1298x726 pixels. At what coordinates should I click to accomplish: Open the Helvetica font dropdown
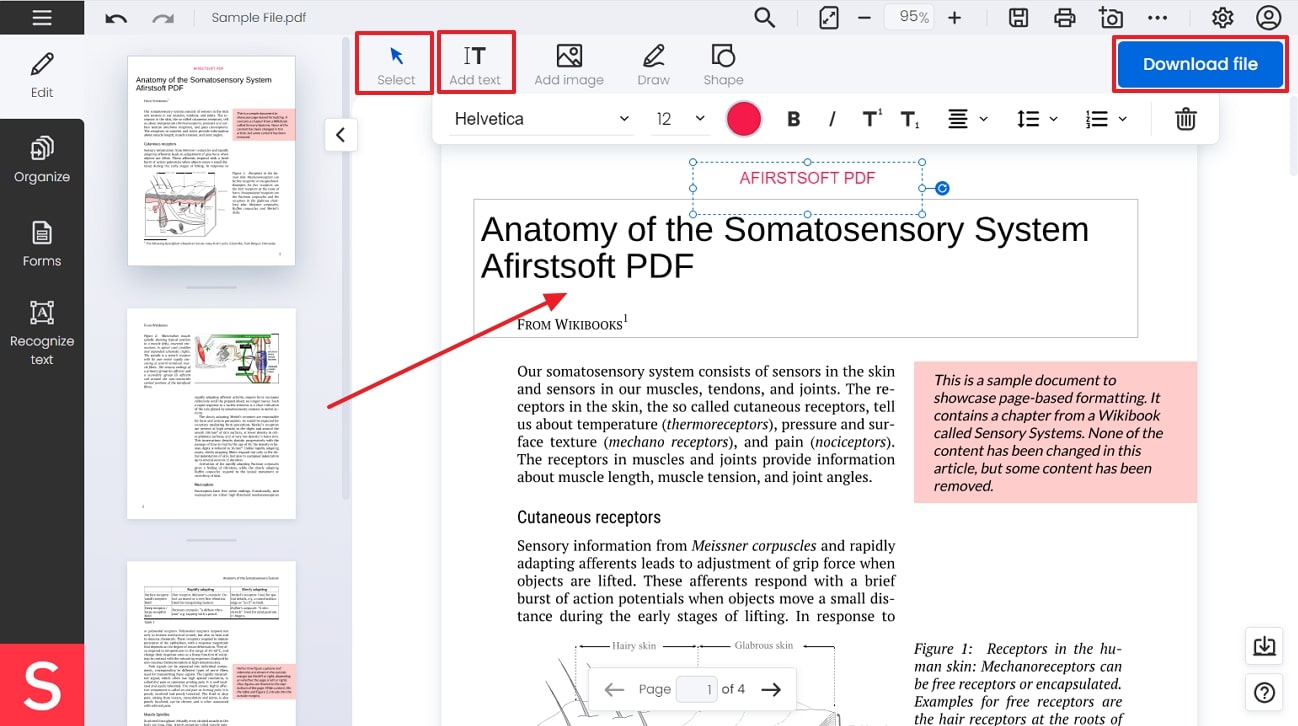(x=541, y=119)
